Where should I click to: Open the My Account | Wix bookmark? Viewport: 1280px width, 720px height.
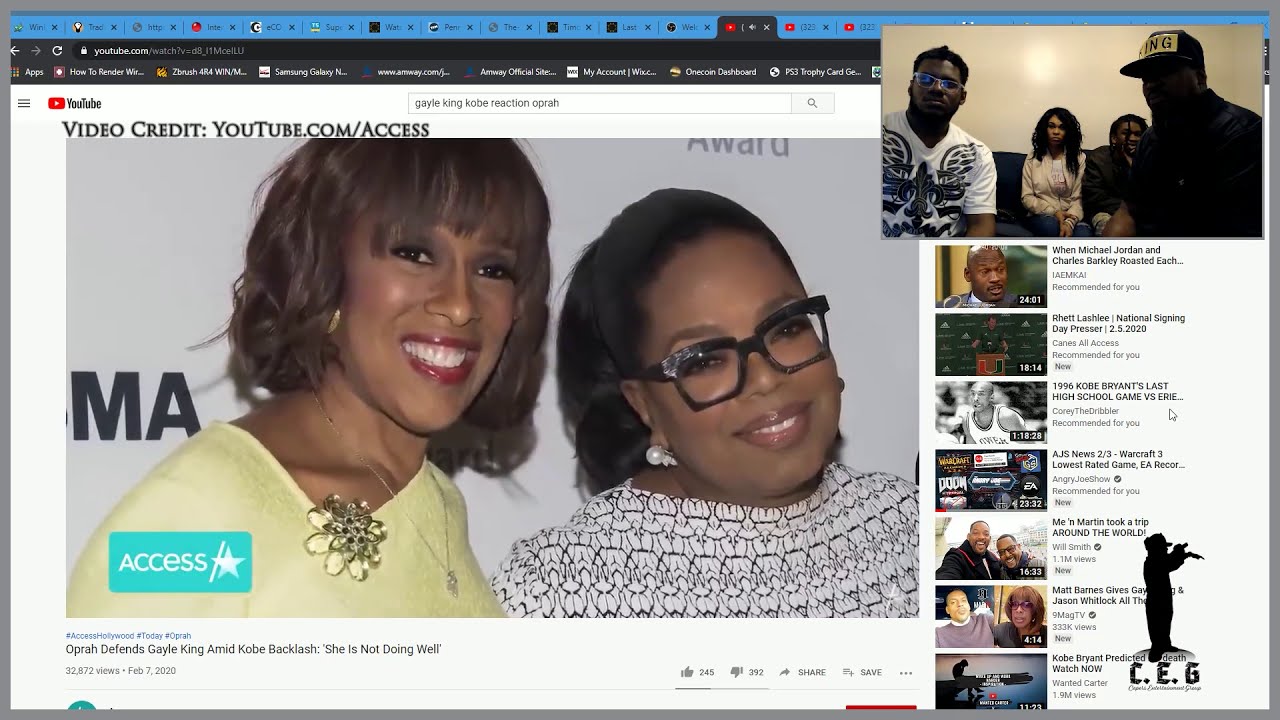pyautogui.click(x=612, y=72)
